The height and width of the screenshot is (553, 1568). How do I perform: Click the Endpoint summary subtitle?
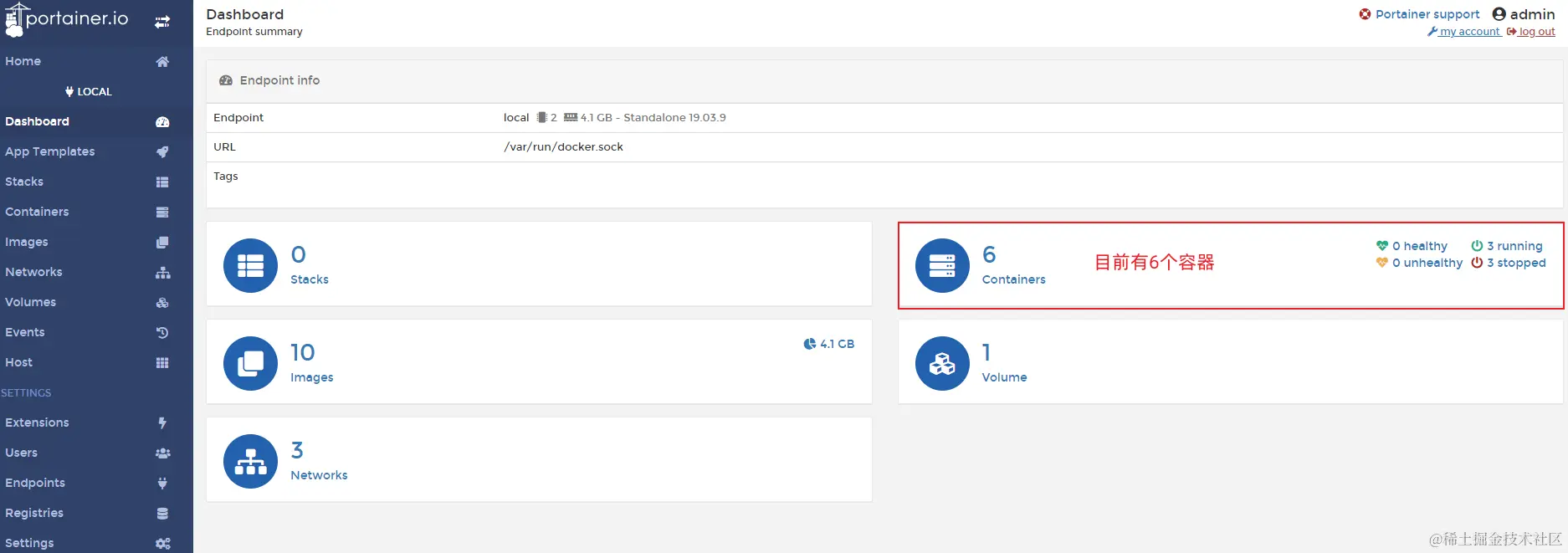click(254, 32)
